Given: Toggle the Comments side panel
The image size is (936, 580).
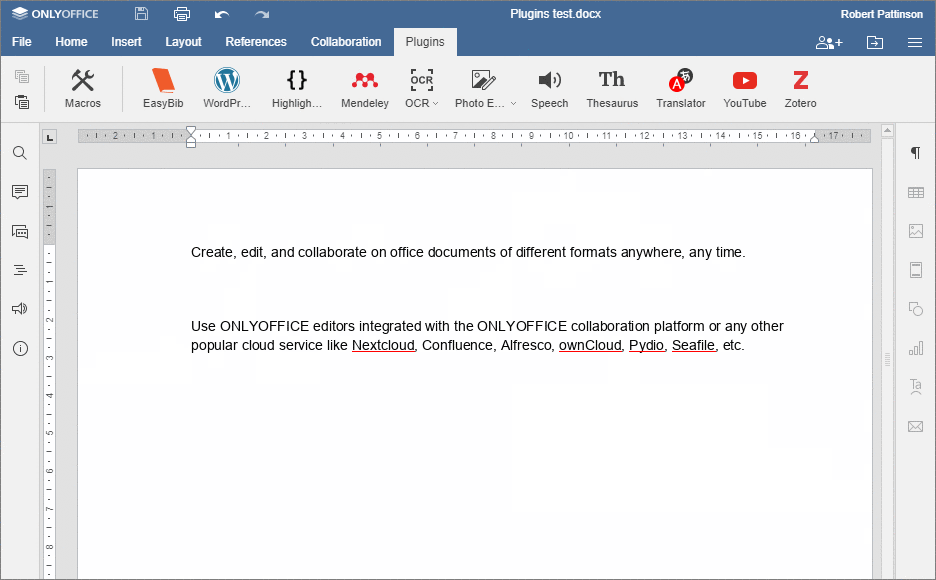Looking at the screenshot, I should [20, 192].
